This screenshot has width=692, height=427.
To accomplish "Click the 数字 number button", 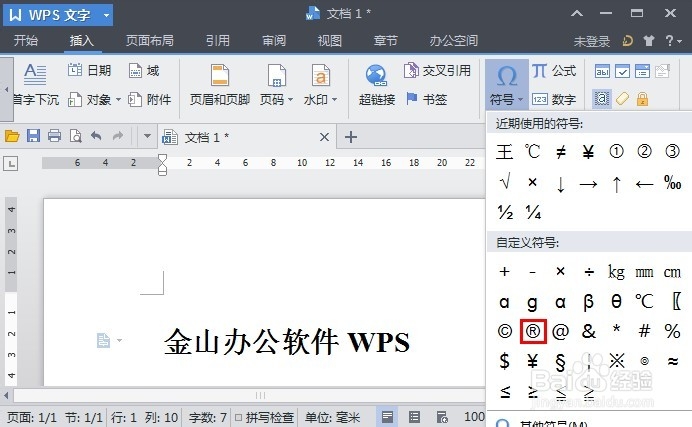I will (x=554, y=99).
